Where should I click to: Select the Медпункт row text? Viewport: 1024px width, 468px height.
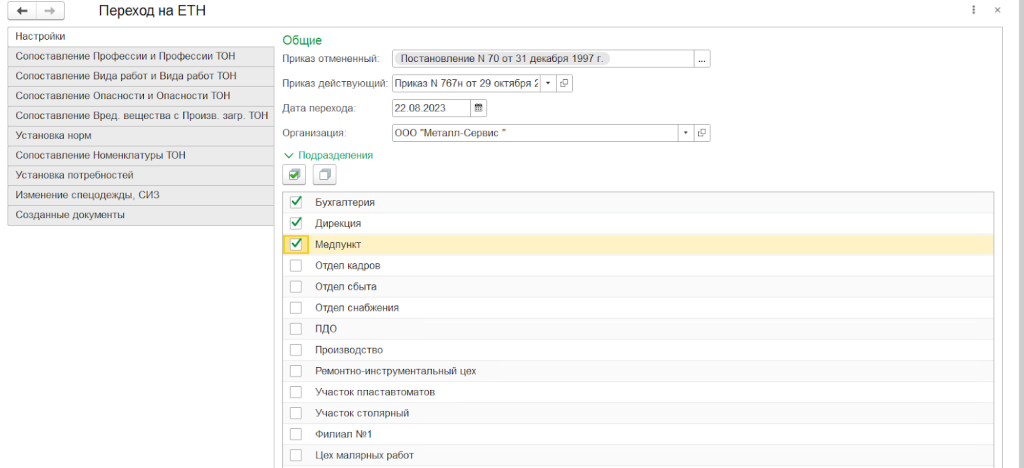(338, 244)
